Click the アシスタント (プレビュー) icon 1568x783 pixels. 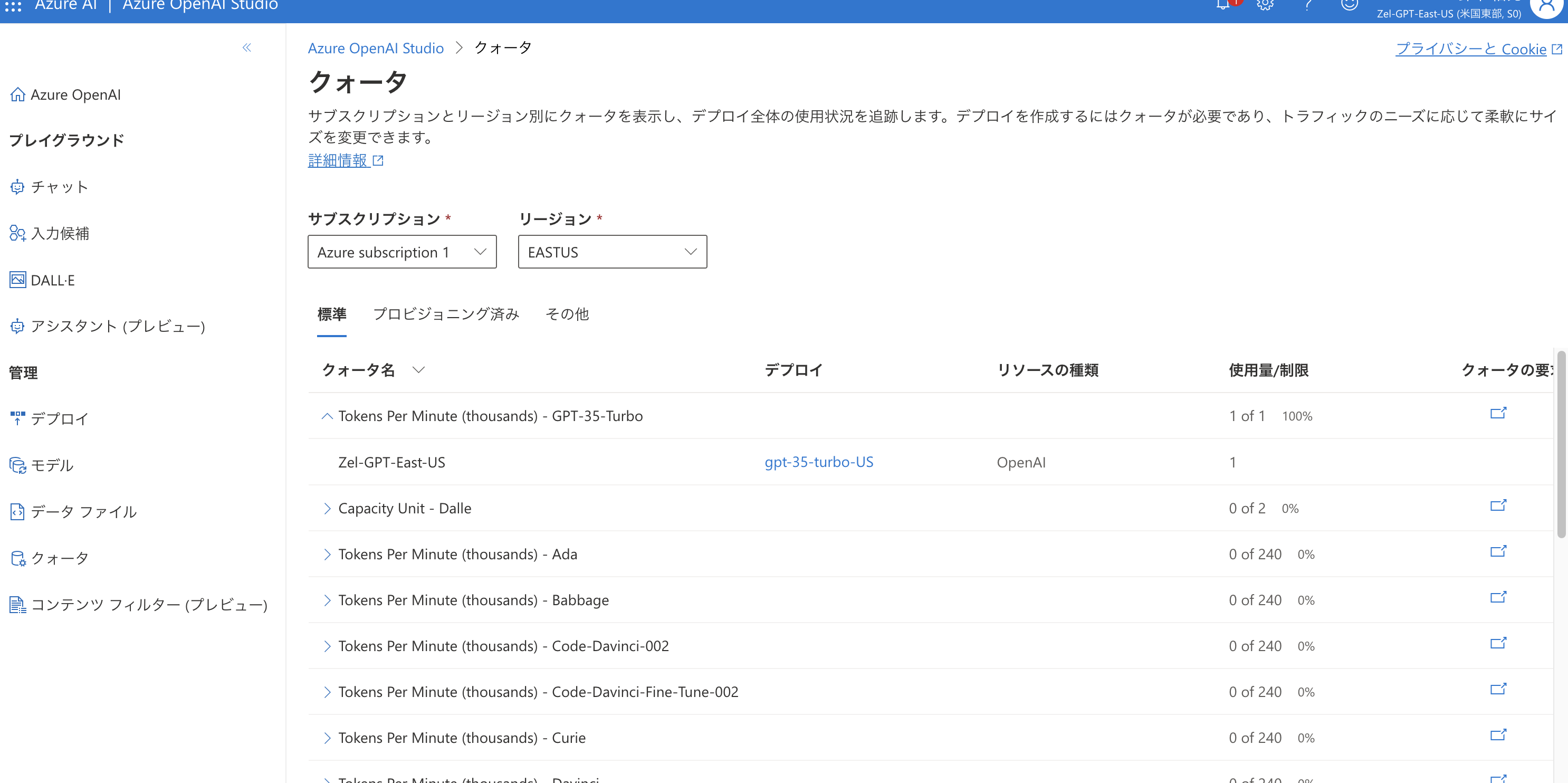coord(17,327)
